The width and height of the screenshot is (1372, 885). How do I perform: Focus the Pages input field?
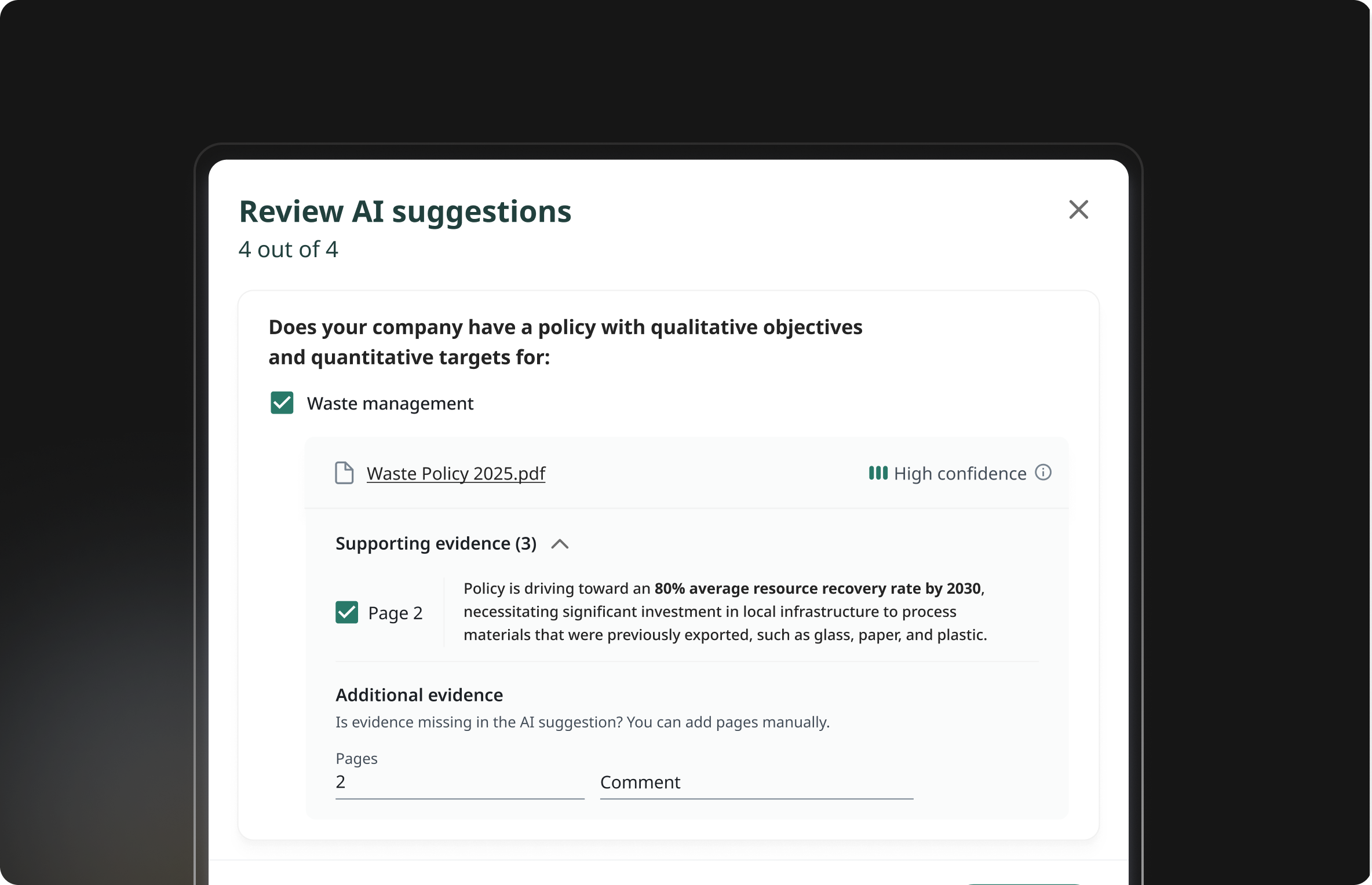459,782
